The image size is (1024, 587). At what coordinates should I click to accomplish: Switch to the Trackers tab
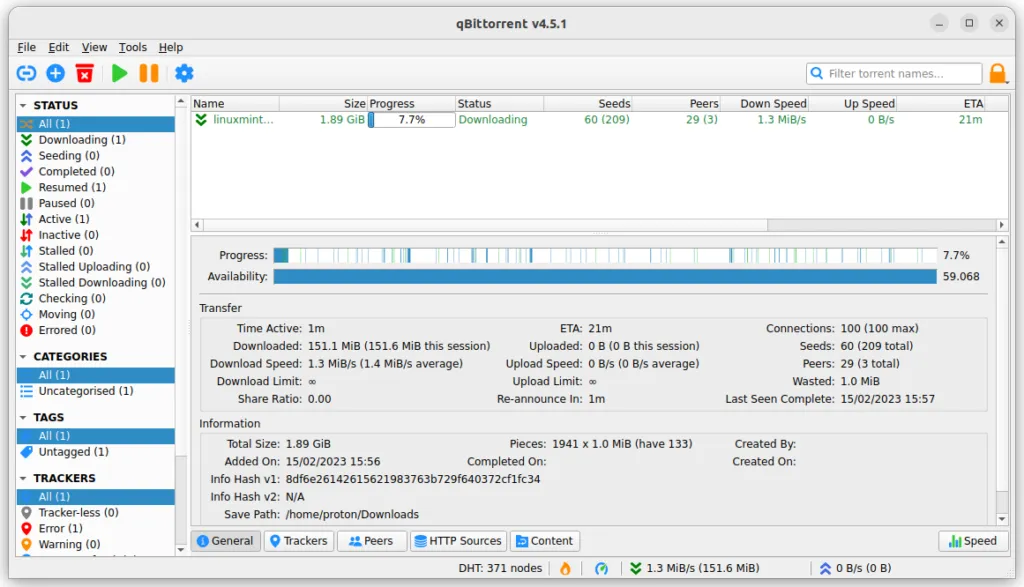(298, 541)
